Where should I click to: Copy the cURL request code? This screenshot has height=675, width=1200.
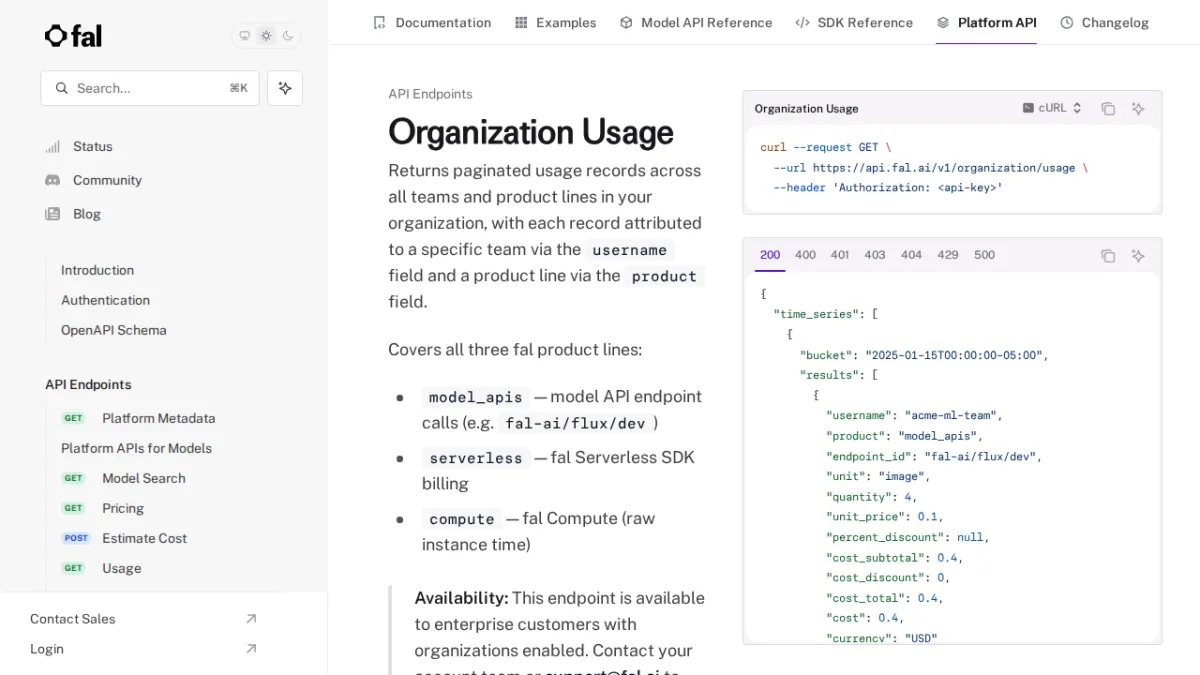[x=1108, y=109]
